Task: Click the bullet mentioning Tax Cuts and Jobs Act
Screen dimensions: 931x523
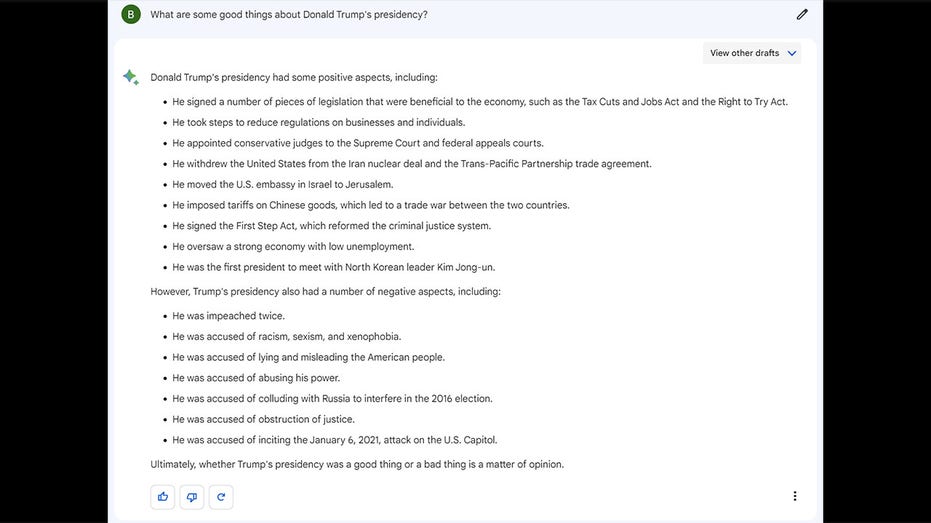Action: point(480,102)
